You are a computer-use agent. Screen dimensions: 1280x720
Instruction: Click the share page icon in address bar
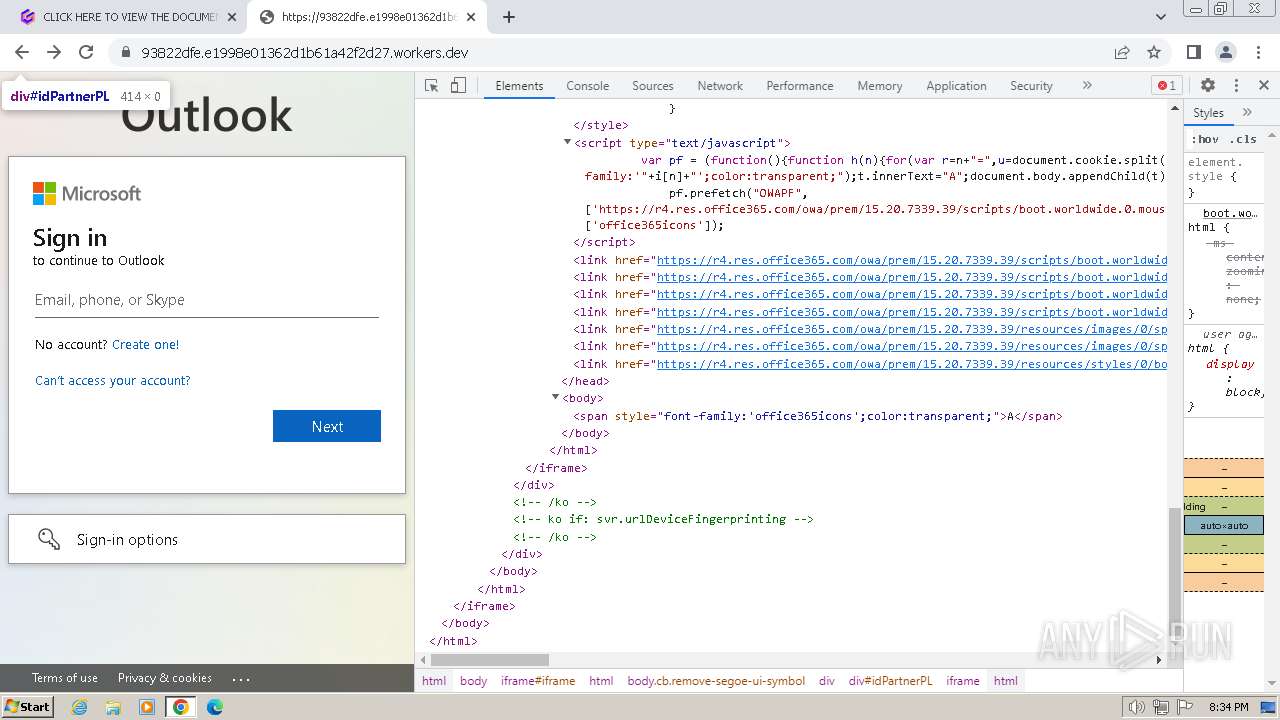point(1122,52)
